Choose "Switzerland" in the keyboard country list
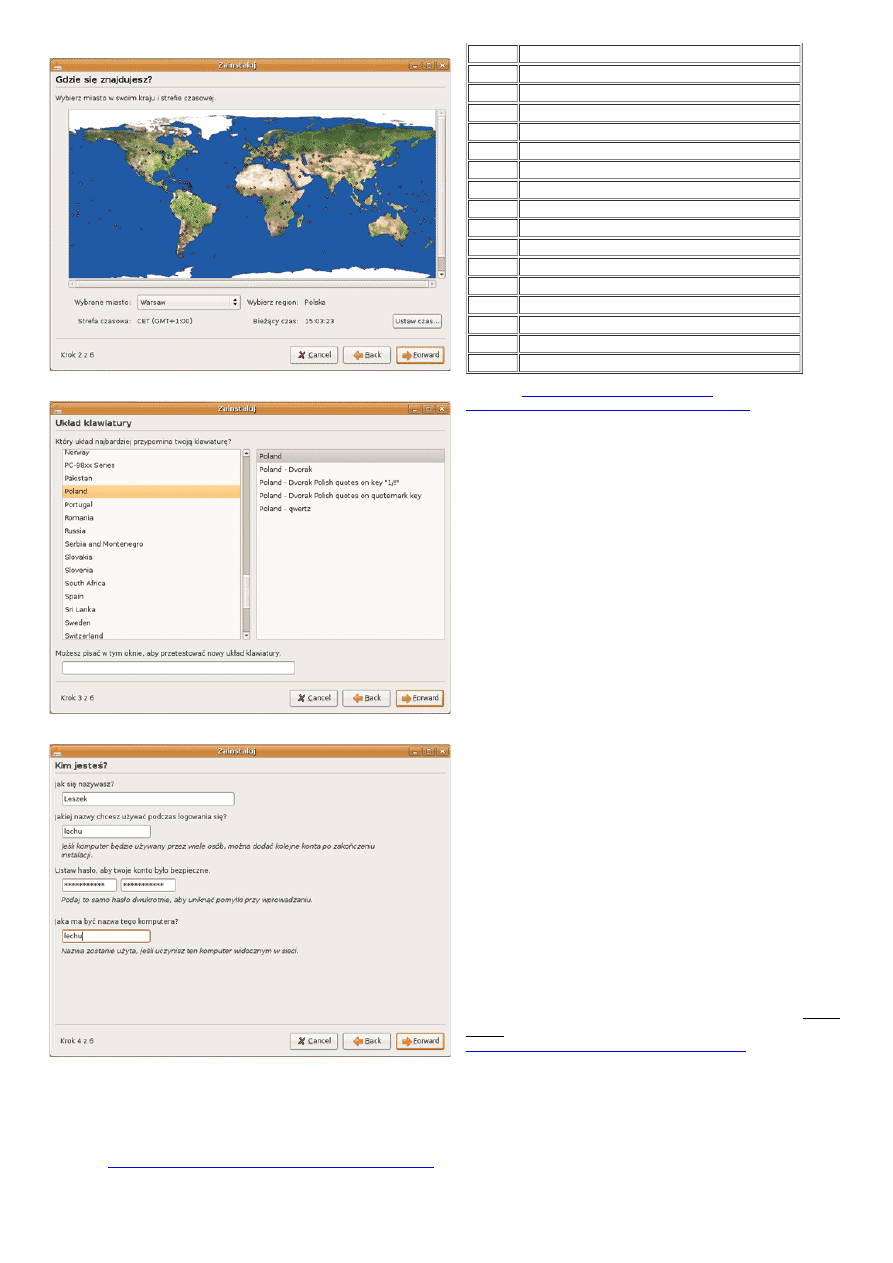The width and height of the screenshot is (893, 1263). [84, 636]
